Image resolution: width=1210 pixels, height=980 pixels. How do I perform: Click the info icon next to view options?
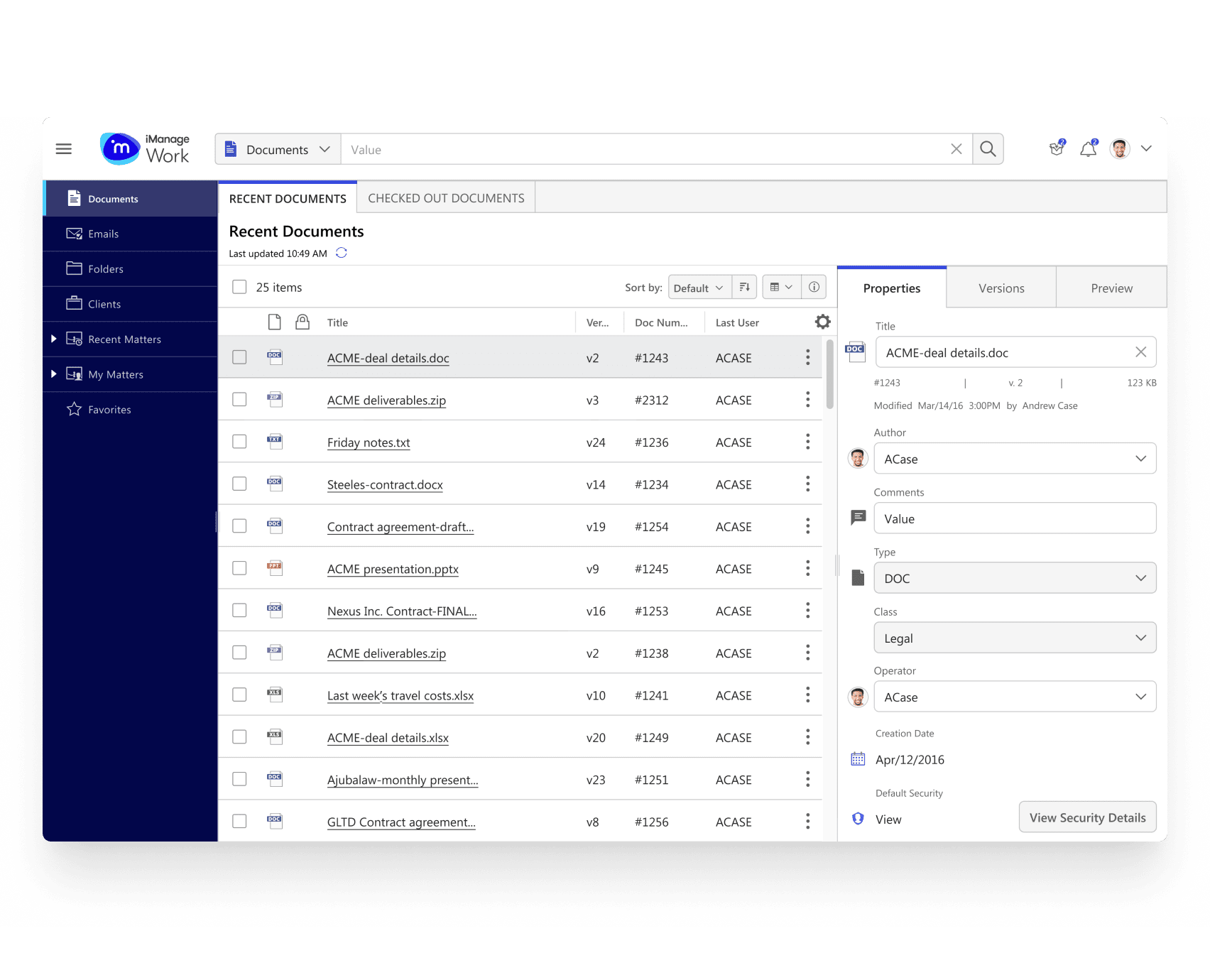pyautogui.click(x=814, y=287)
